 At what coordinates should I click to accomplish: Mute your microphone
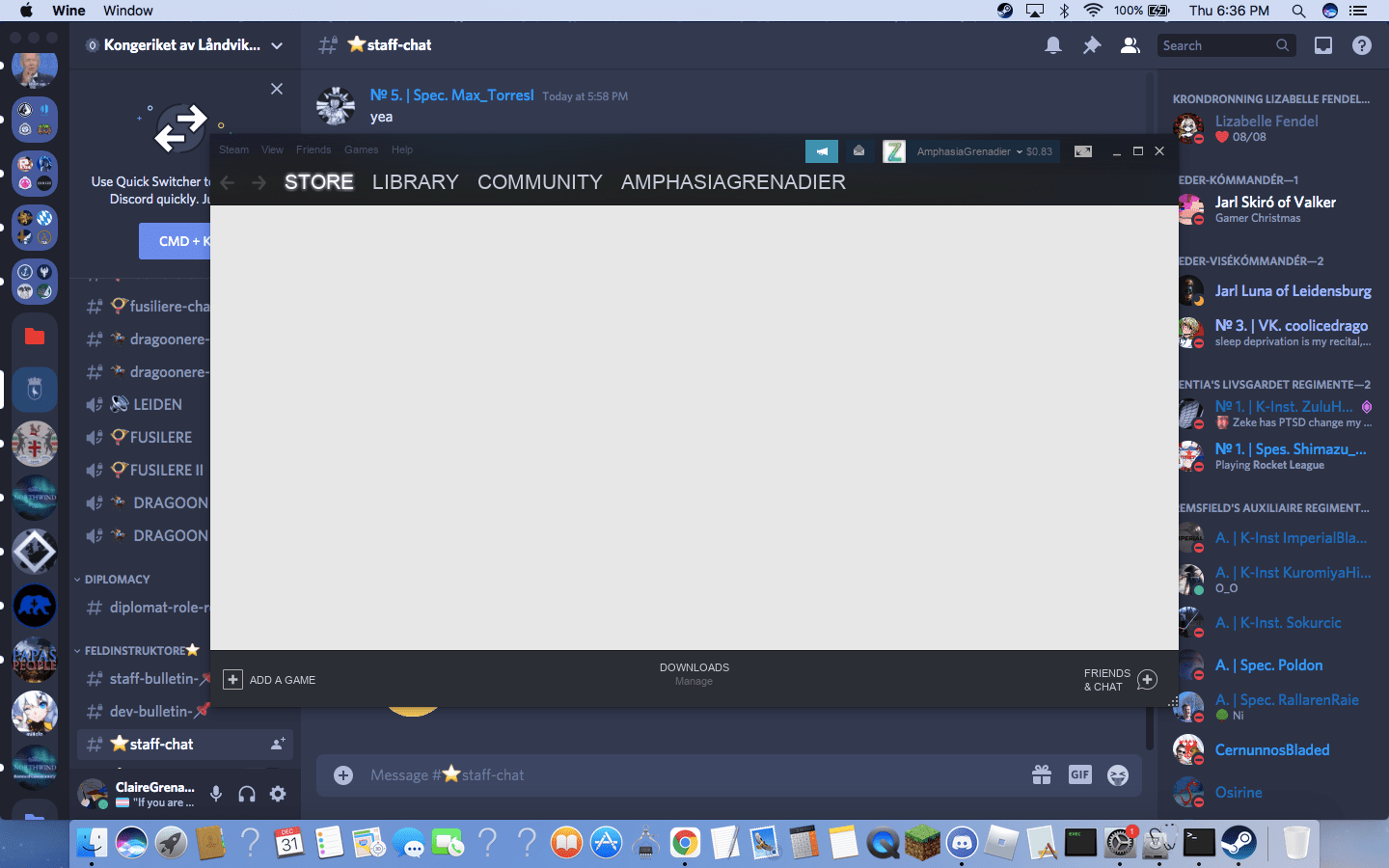215,794
